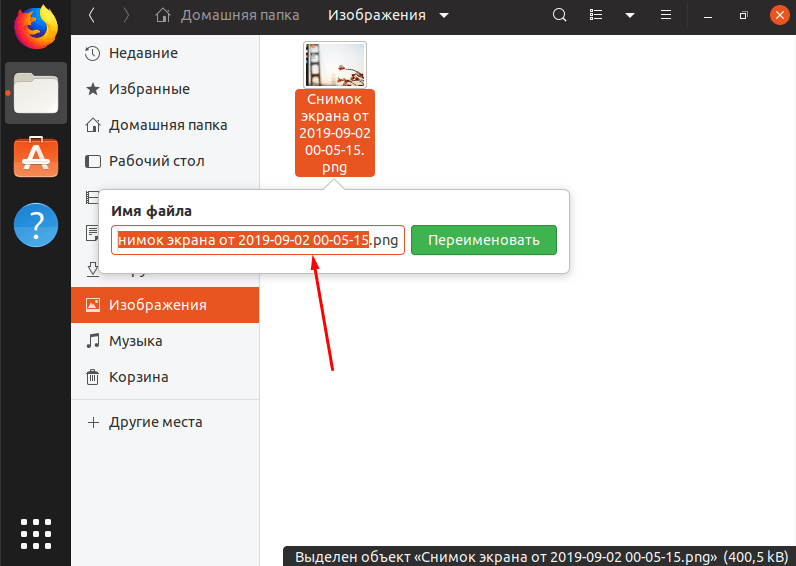
Task: Go back with the left arrow
Action: coord(92,15)
